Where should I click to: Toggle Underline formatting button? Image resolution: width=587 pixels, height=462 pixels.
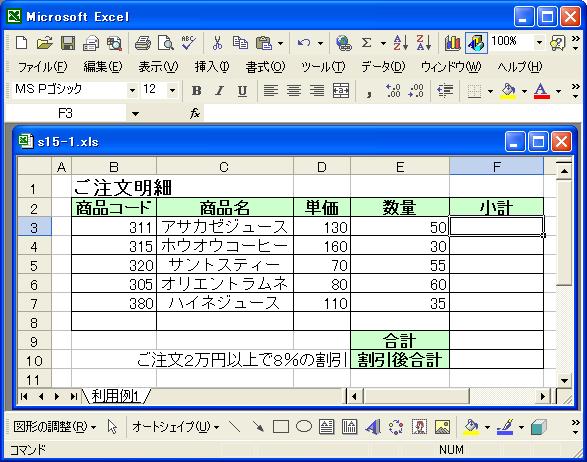pos(242,91)
